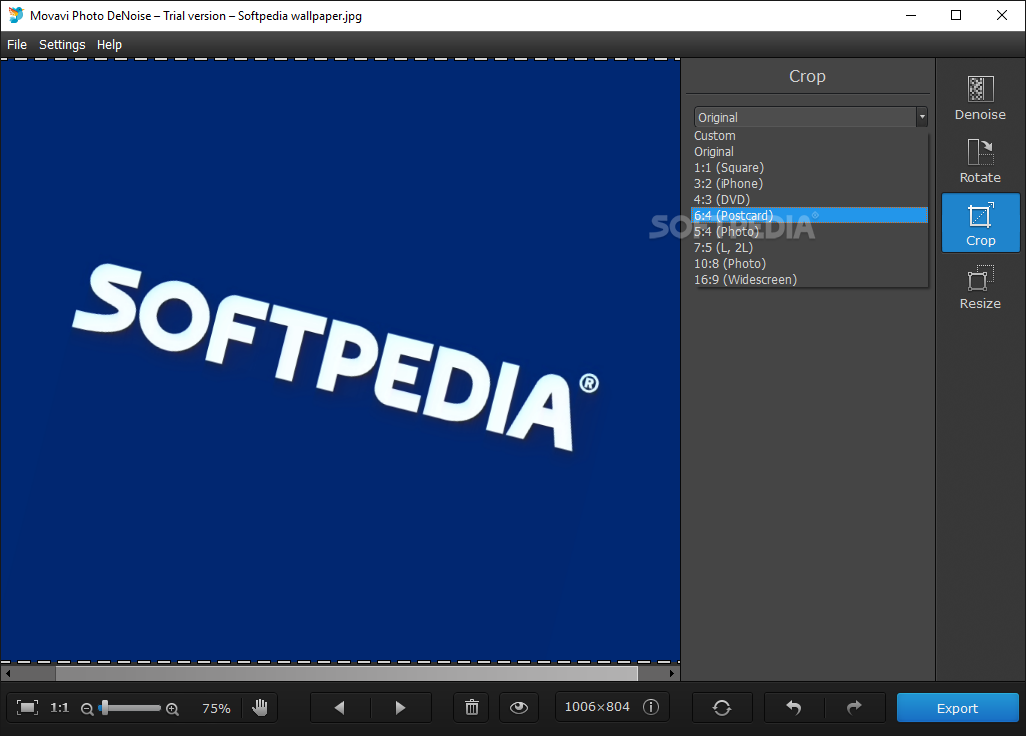The image size is (1026, 736).
Task: Open the Rotate tool
Action: click(x=980, y=160)
